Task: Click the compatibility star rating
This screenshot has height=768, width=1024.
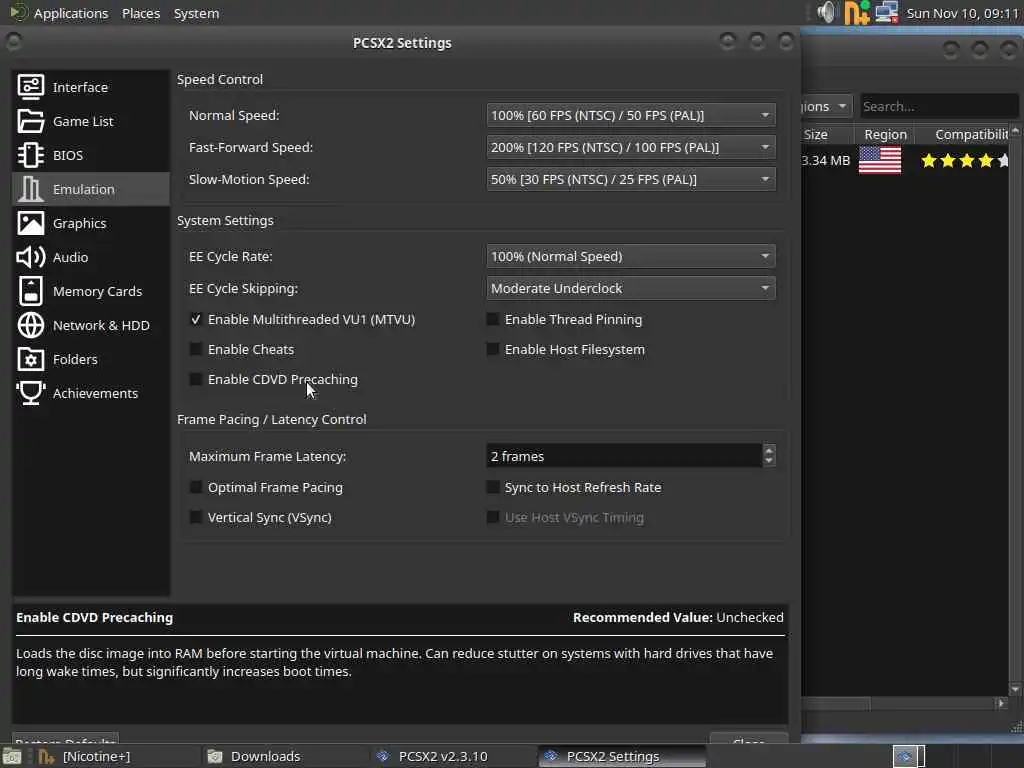Action: 965,160
